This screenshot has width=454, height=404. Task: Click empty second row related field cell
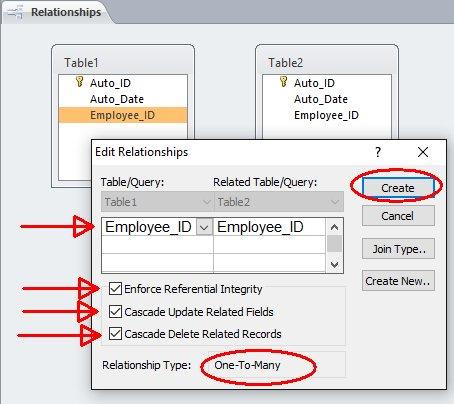(269, 245)
